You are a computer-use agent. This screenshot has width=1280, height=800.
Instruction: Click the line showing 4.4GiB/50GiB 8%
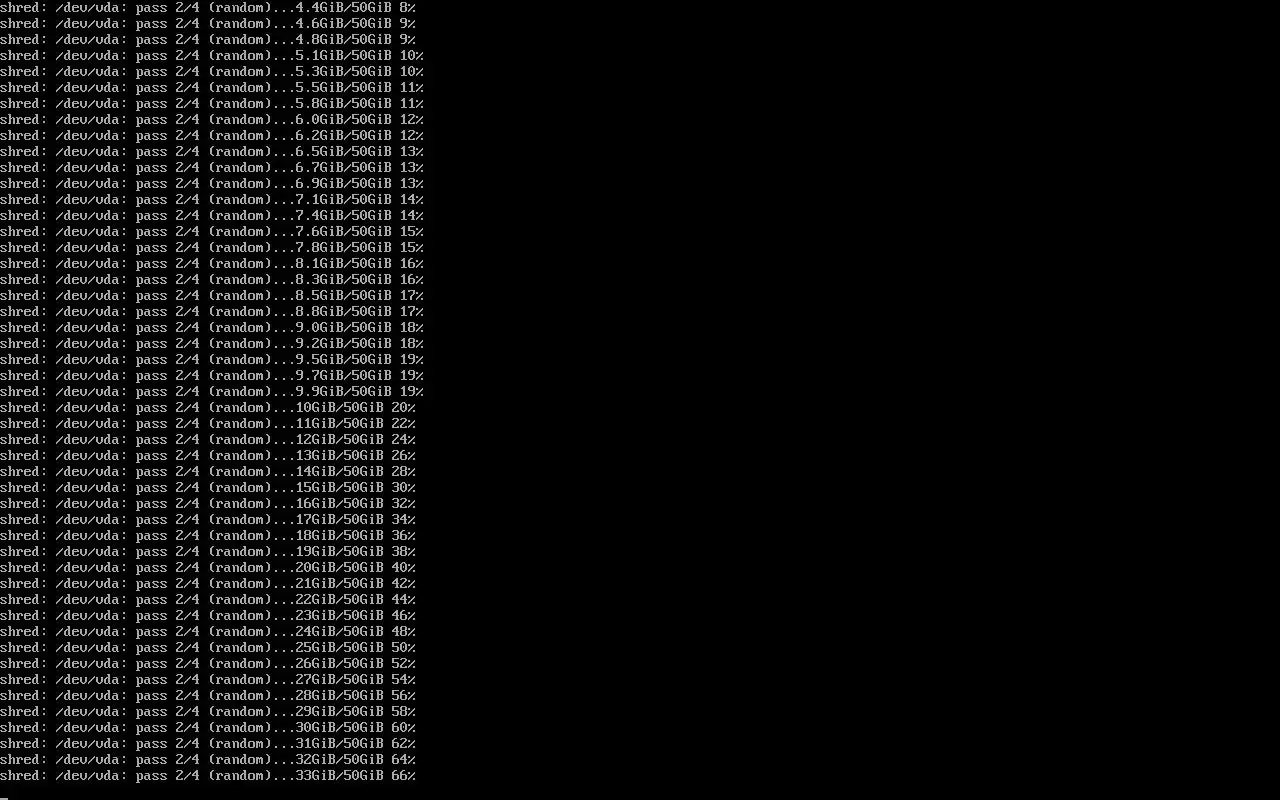click(208, 7)
